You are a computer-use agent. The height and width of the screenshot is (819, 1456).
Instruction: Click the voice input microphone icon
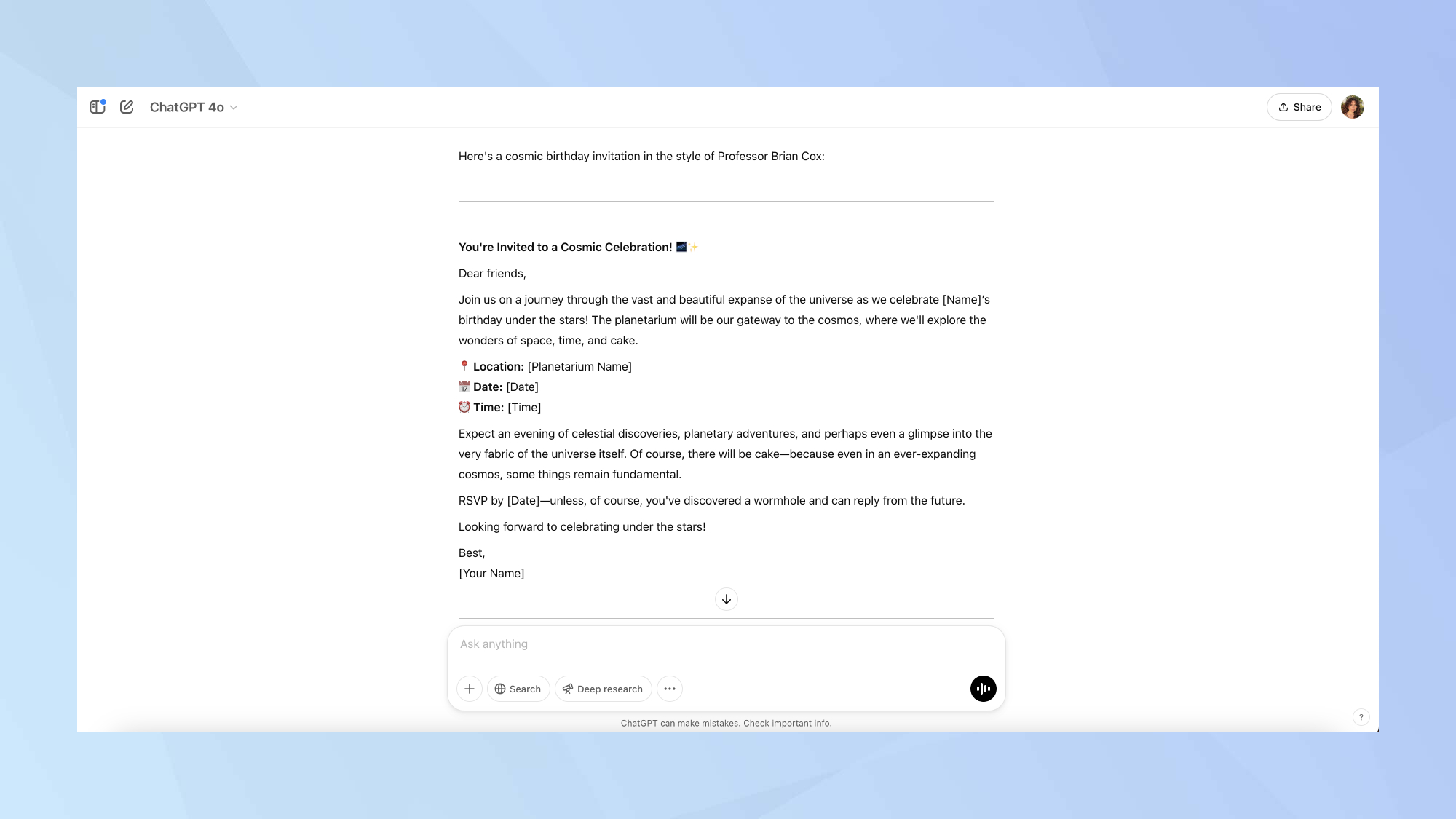983,688
